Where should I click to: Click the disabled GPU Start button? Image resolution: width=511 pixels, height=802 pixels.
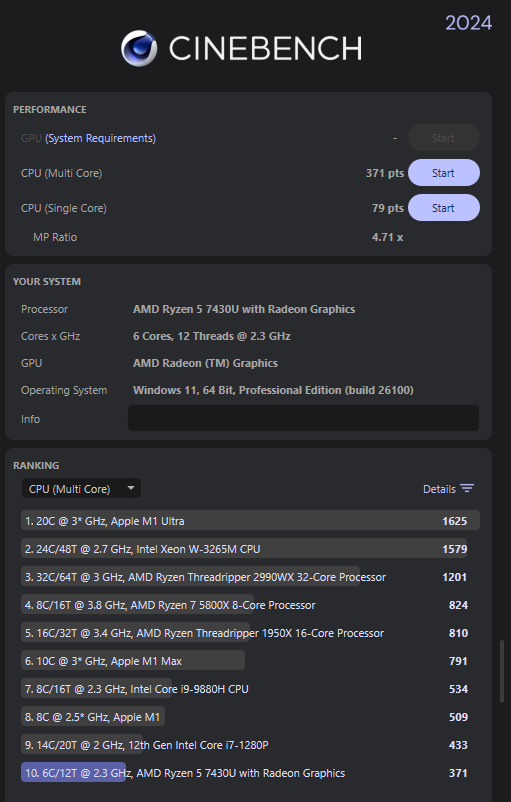tap(443, 138)
